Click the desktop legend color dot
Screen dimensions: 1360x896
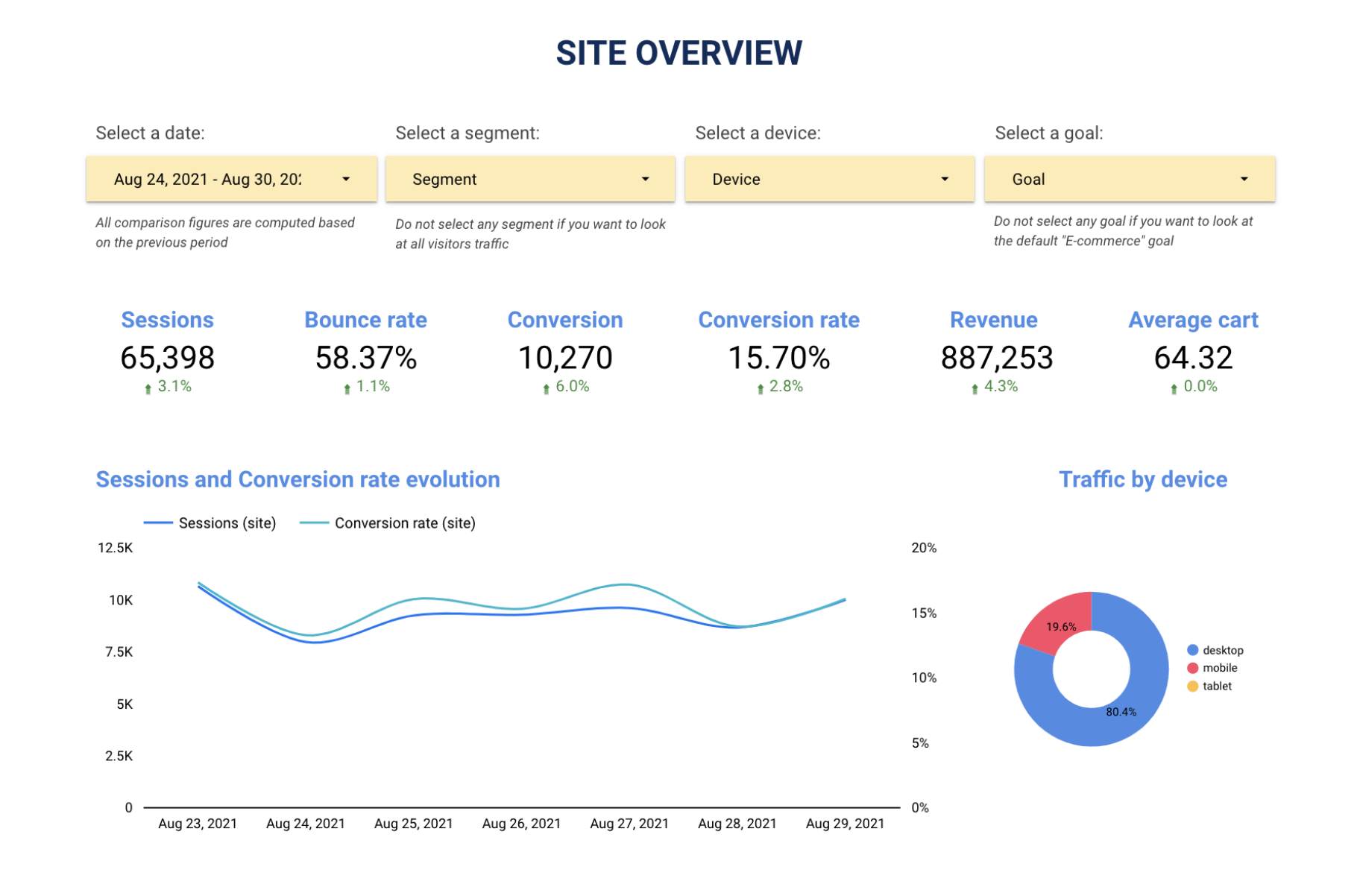tap(1192, 650)
